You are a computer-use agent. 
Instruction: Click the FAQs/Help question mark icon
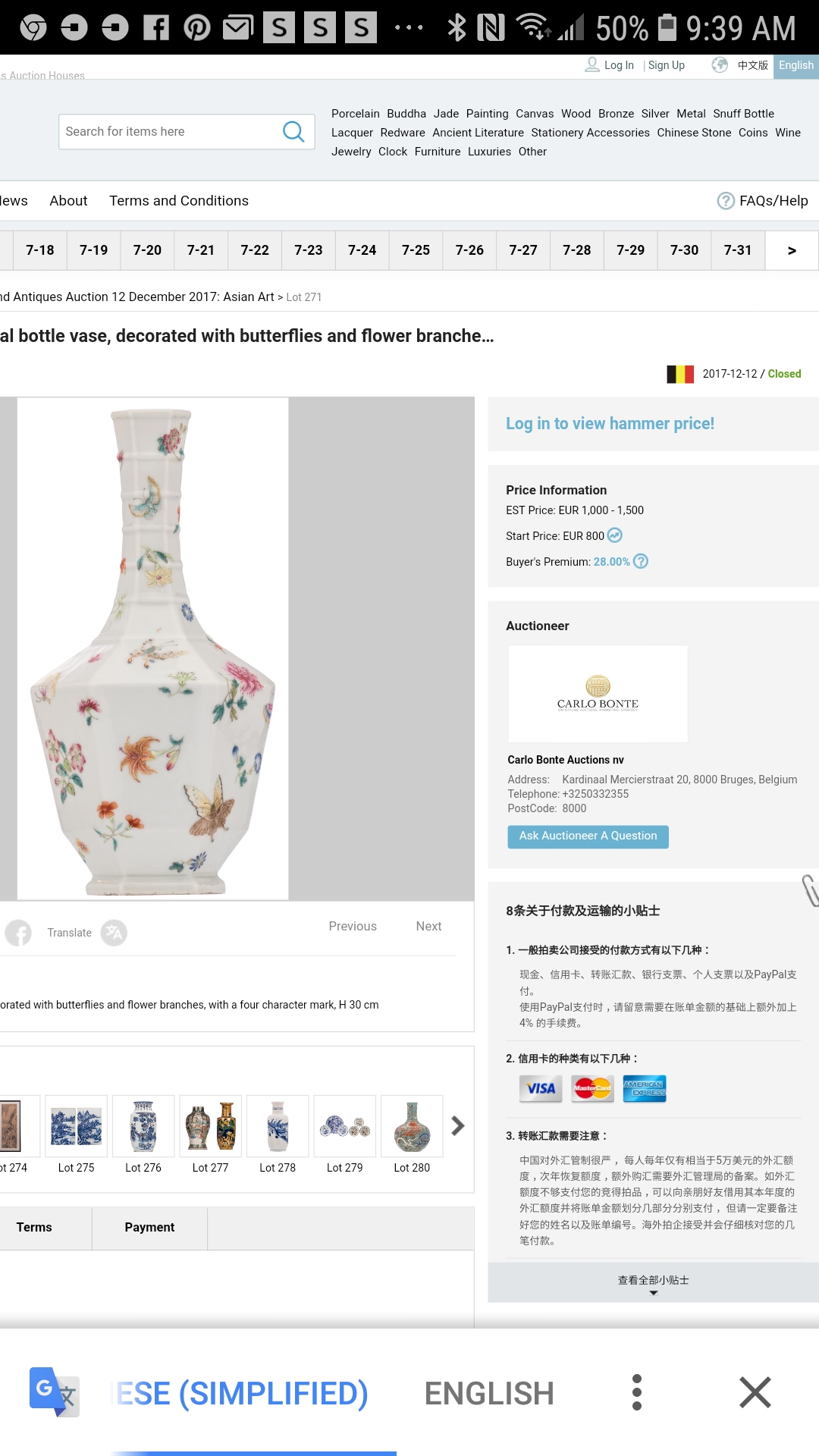point(726,201)
